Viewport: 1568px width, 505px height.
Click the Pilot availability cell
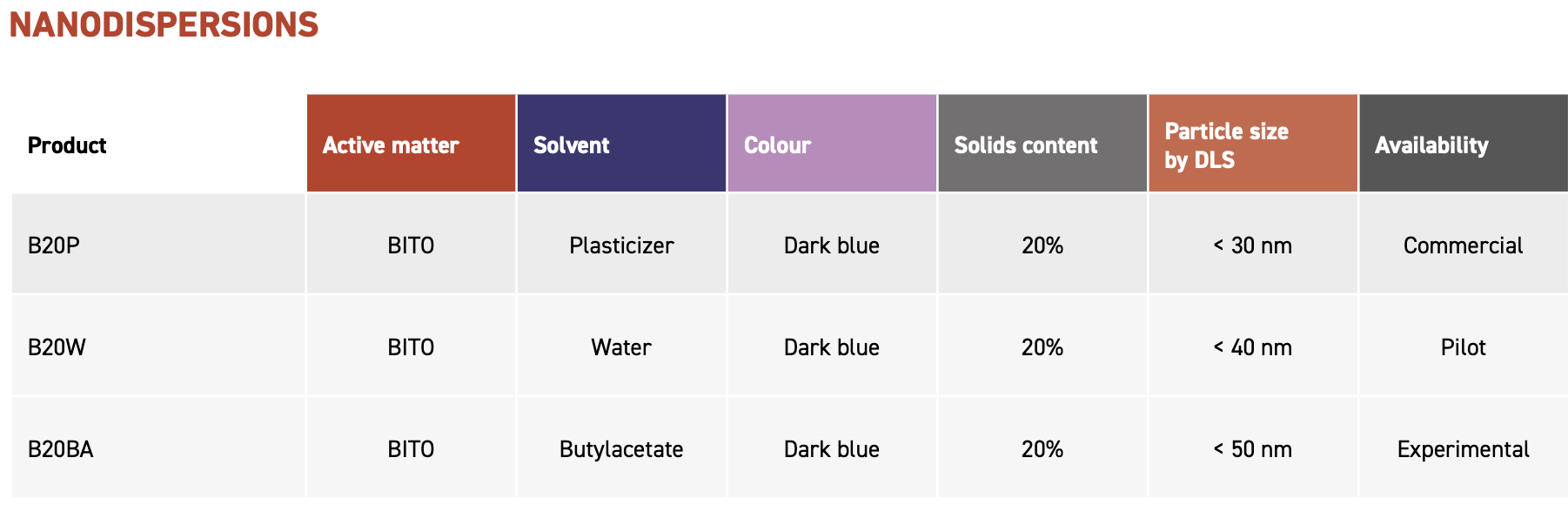click(x=1464, y=346)
